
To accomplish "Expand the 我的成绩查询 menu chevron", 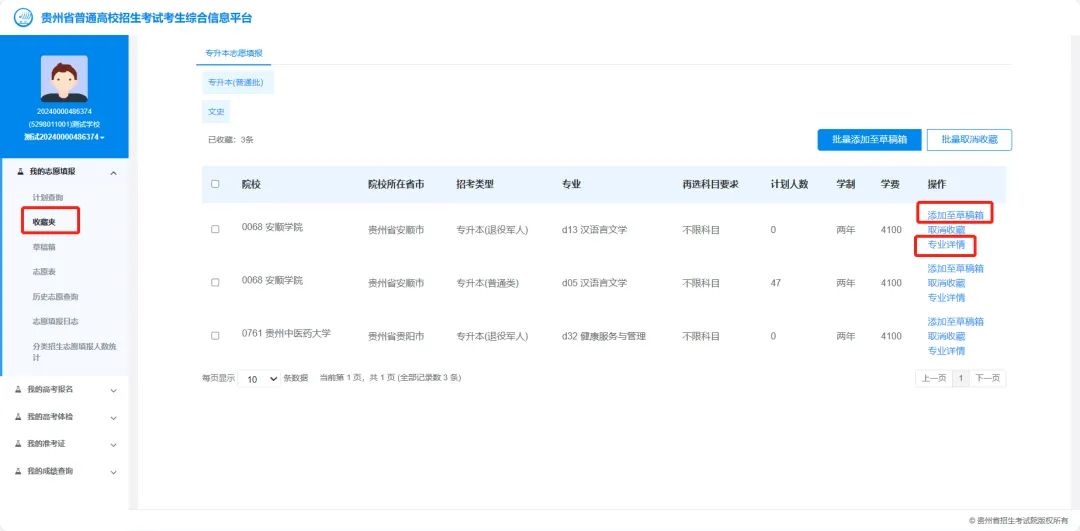I will [113, 471].
